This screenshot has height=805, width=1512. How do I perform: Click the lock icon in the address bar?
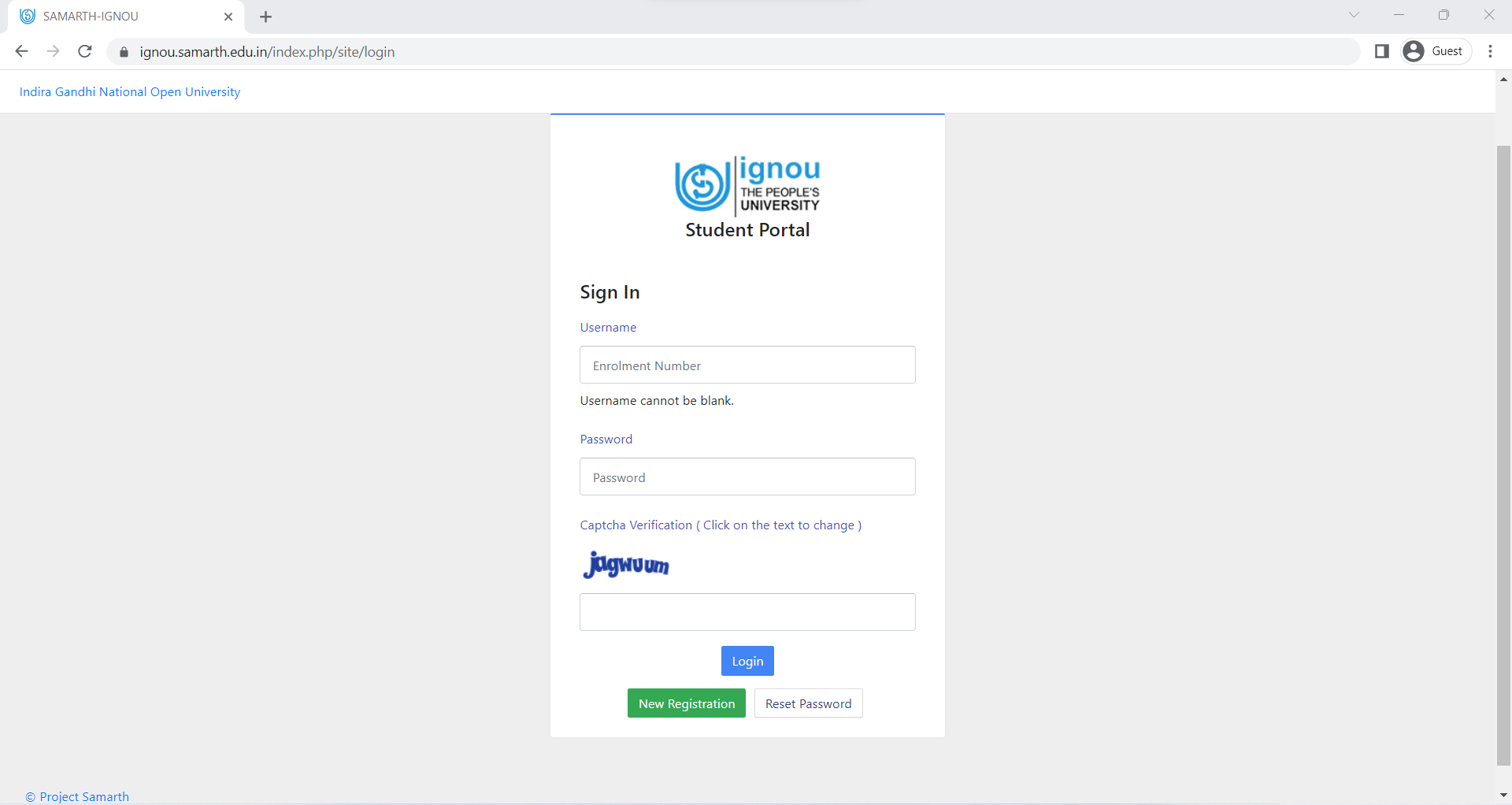[x=124, y=52]
